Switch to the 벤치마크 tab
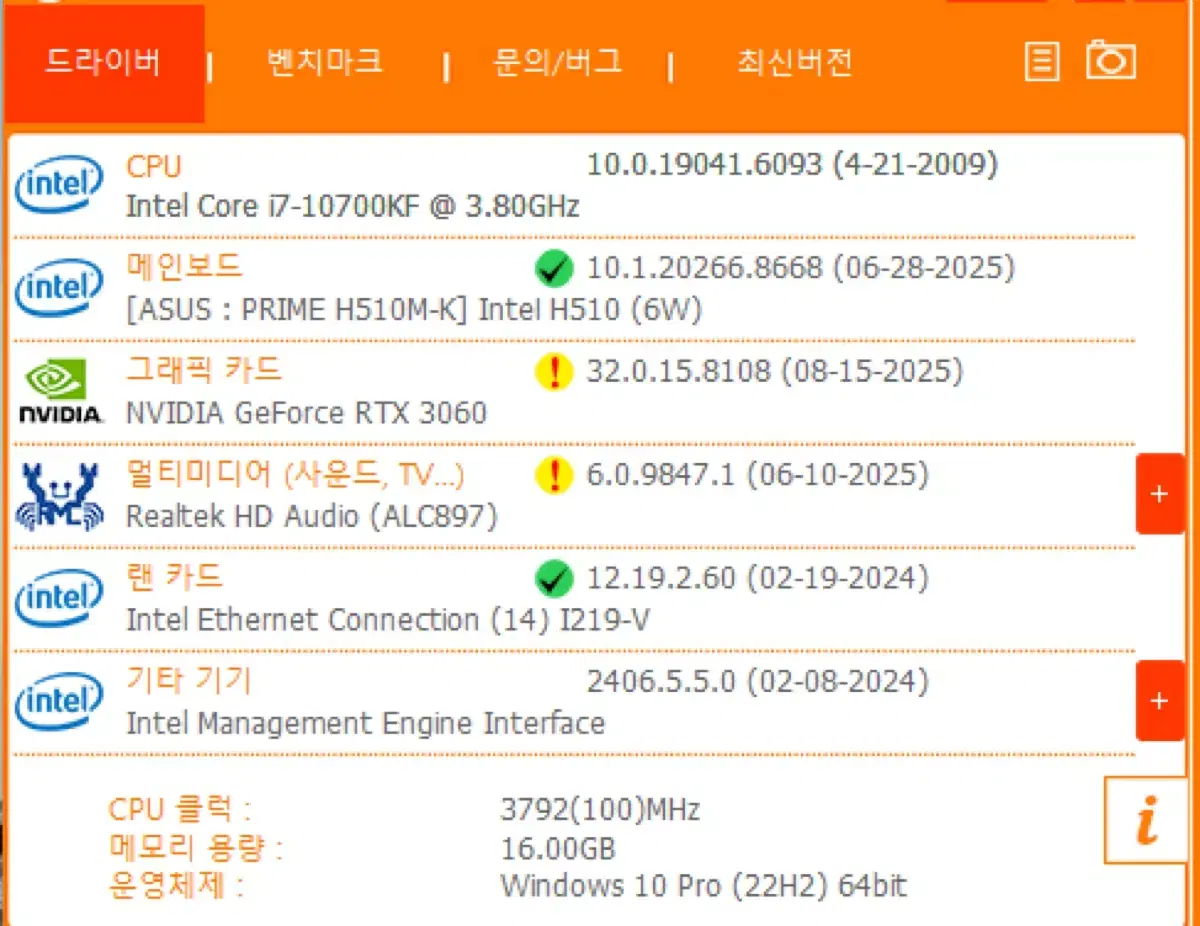The height and width of the screenshot is (926, 1200). (325, 63)
